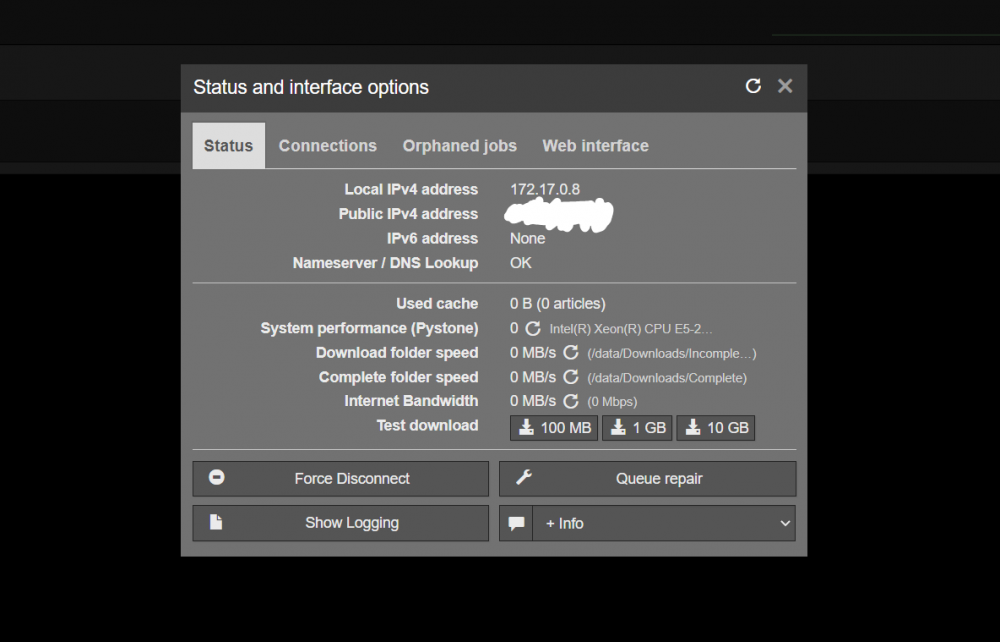Click the System performance (Pystone) label
Image resolution: width=1000 pixels, height=642 pixels.
tap(369, 328)
